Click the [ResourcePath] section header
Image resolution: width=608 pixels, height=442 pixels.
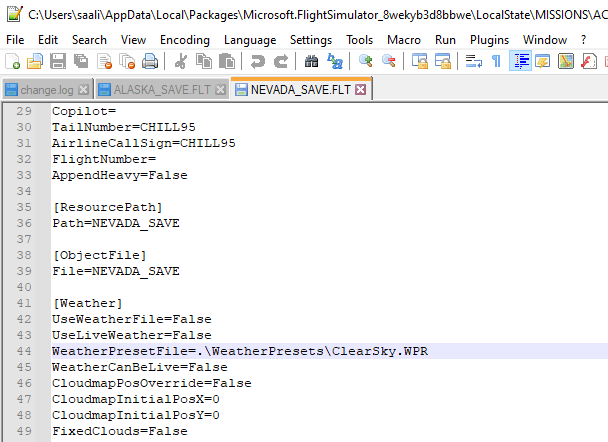point(107,207)
